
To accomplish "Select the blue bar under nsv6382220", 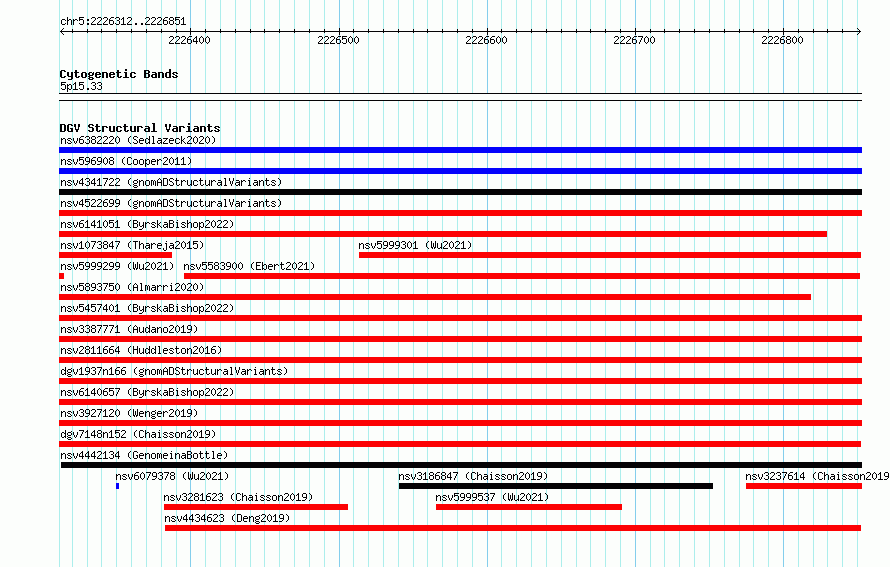I will coord(460,150).
